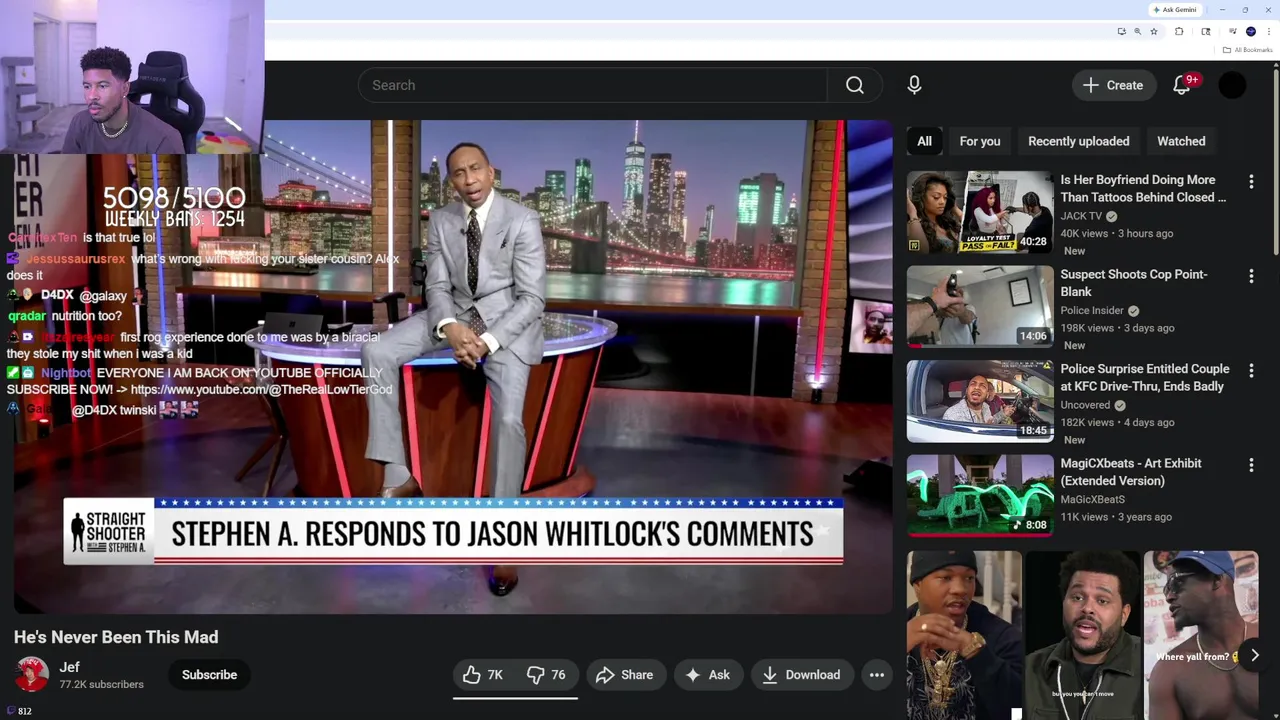
Task: Select the Recently uploaded filter chip
Action: pyautogui.click(x=1078, y=141)
